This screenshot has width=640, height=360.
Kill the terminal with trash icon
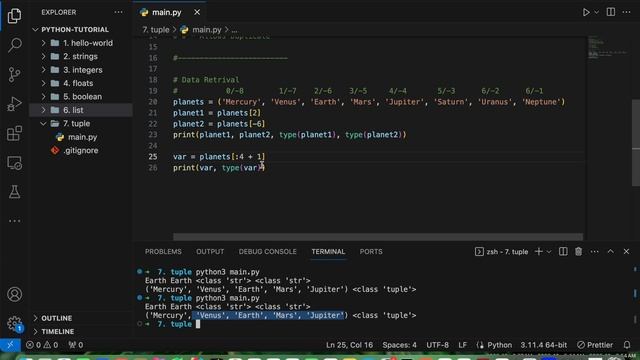coord(578,251)
